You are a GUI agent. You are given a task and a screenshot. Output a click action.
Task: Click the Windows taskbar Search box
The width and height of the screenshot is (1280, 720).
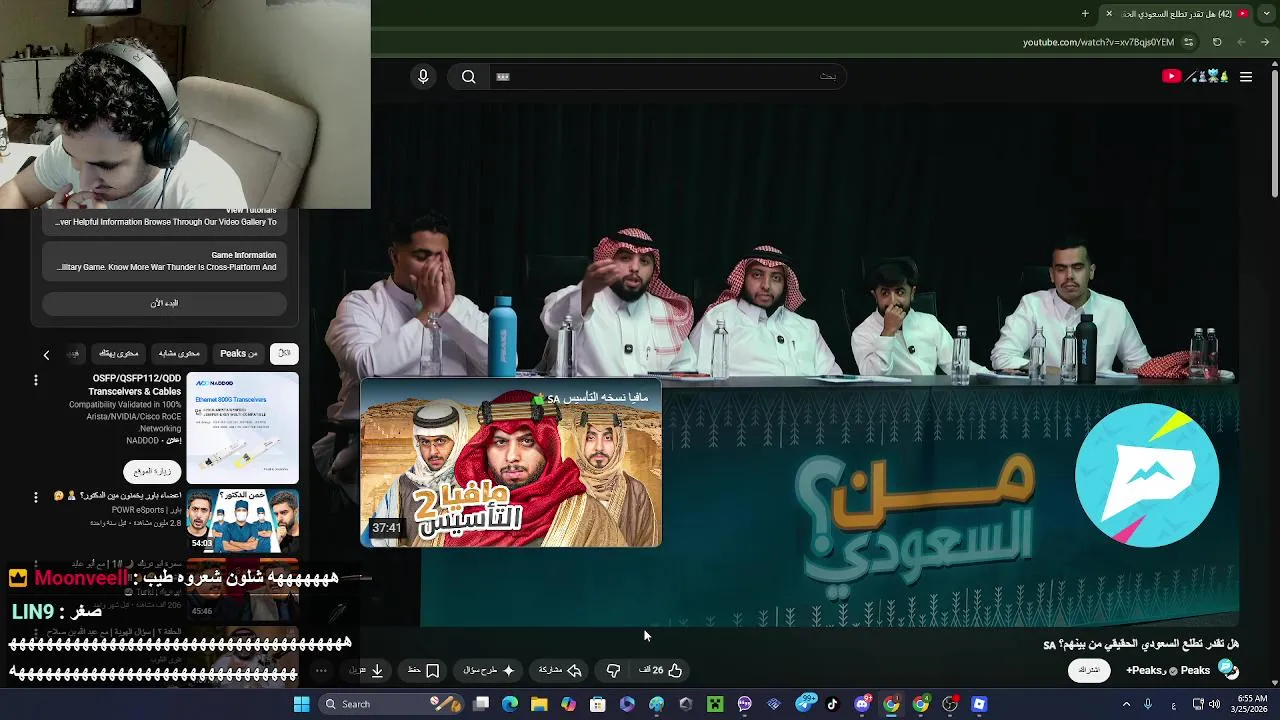[x=393, y=704]
